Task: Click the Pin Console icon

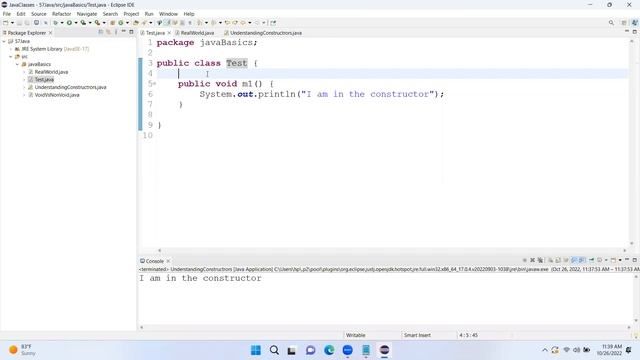Action: [x=591, y=260]
